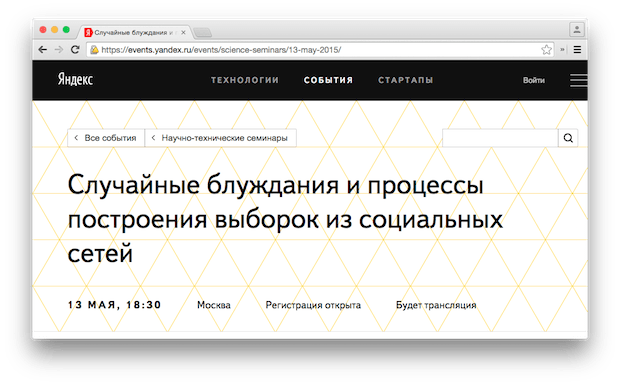Open the site hamburger menu beside Войти
This screenshot has width=620, height=385.
coord(578,80)
